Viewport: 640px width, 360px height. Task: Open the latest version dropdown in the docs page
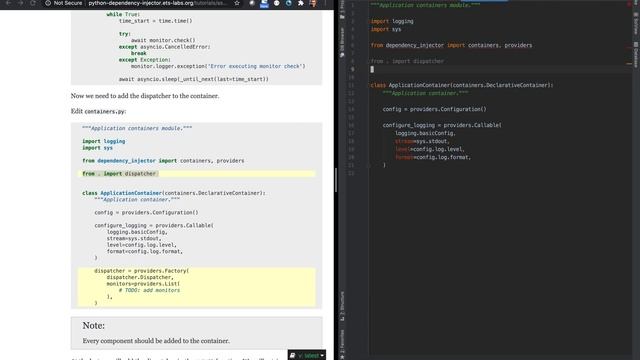(307, 355)
